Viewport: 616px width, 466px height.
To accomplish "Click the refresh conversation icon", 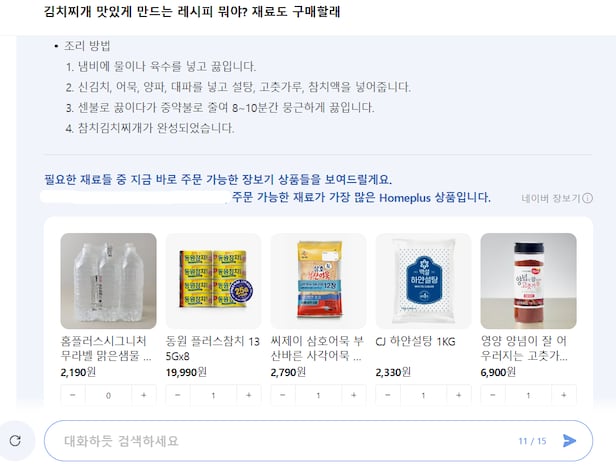I will 16,440.
